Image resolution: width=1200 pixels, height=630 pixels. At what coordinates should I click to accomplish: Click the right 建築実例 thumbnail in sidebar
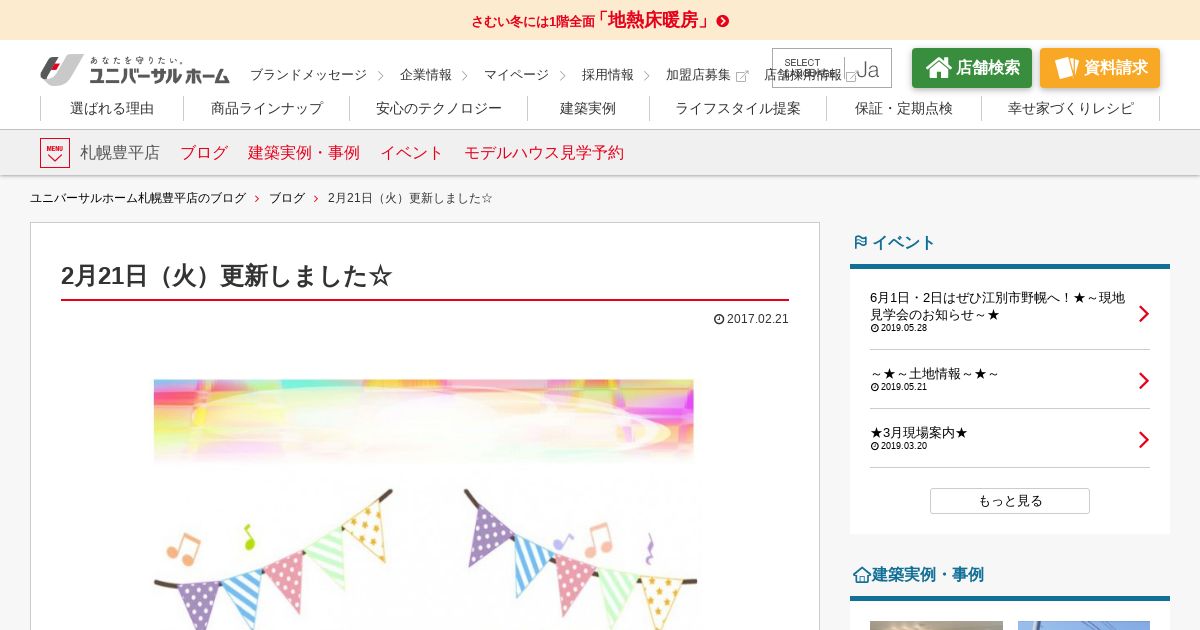(x=1084, y=625)
